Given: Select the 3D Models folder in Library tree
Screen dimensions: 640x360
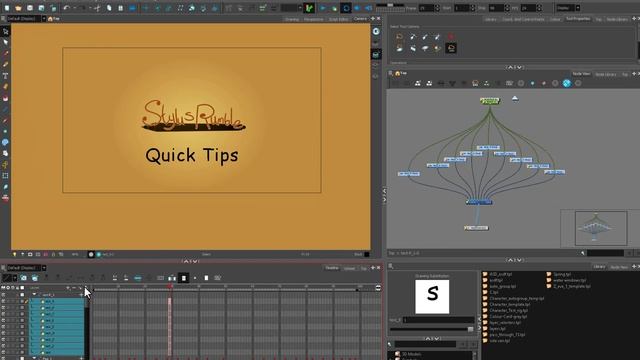Looking at the screenshot, I should click(x=411, y=354).
